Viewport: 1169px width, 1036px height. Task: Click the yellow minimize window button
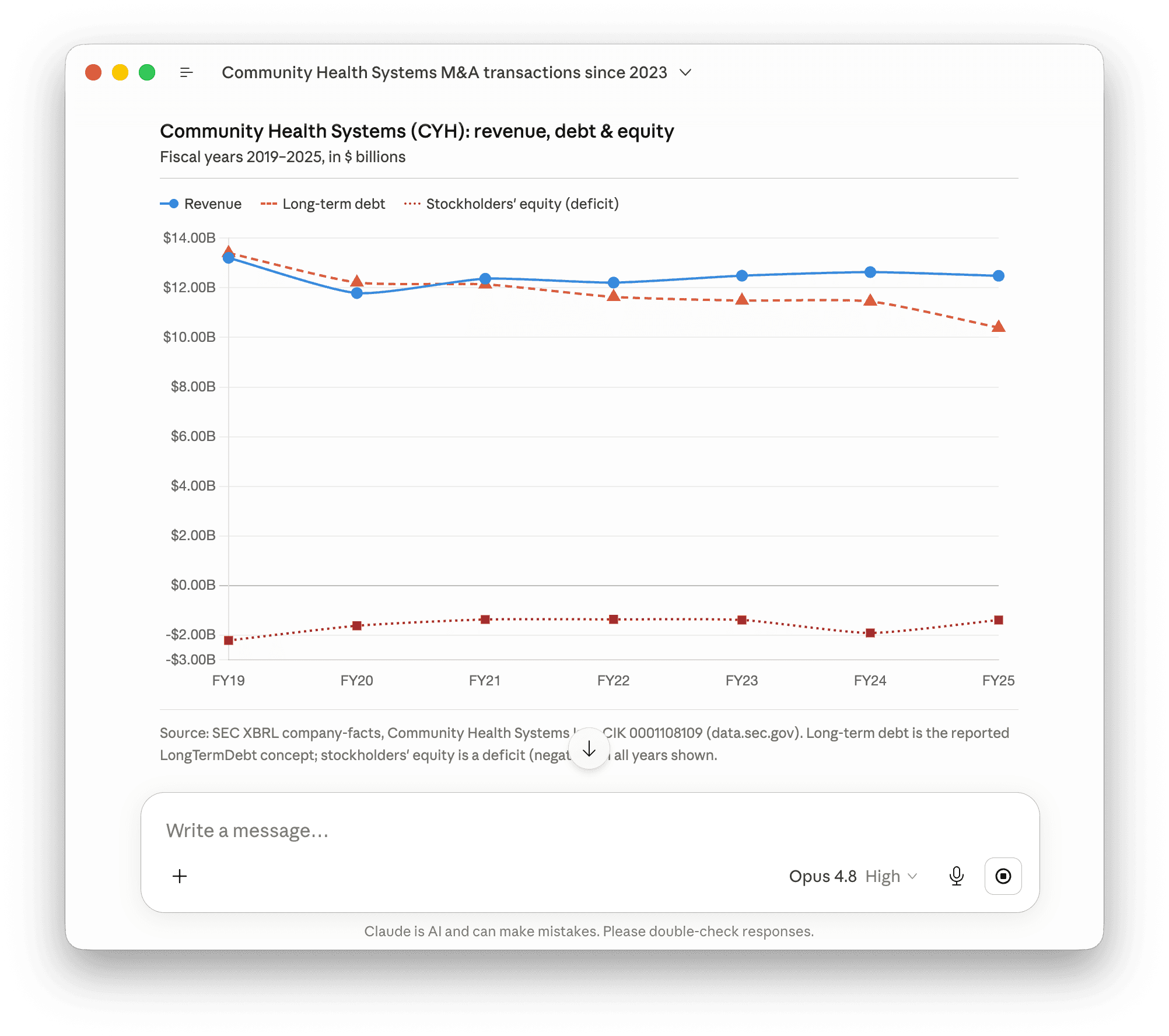pos(120,72)
